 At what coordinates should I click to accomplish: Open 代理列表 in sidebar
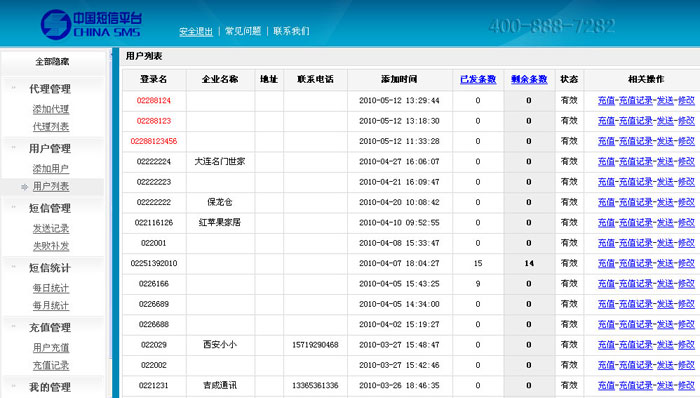[x=51, y=127]
